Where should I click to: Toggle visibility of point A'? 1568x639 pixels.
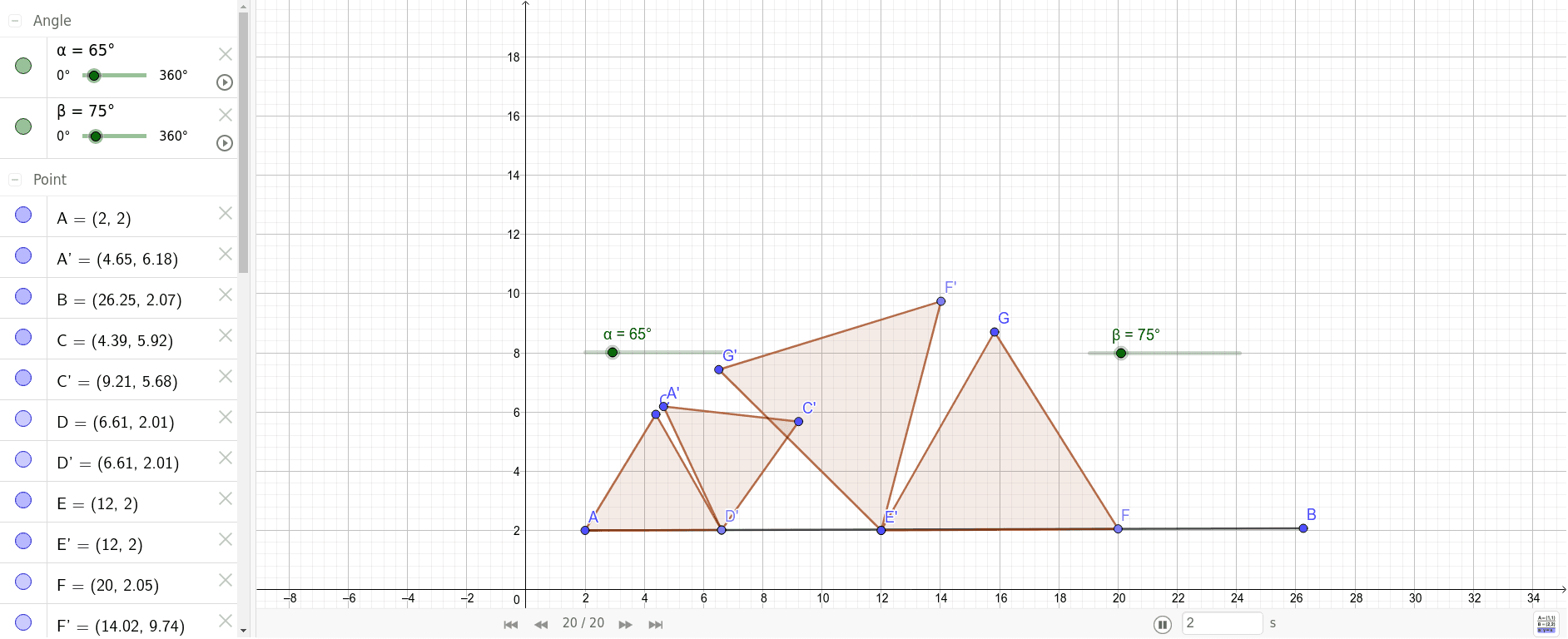pyautogui.click(x=23, y=255)
